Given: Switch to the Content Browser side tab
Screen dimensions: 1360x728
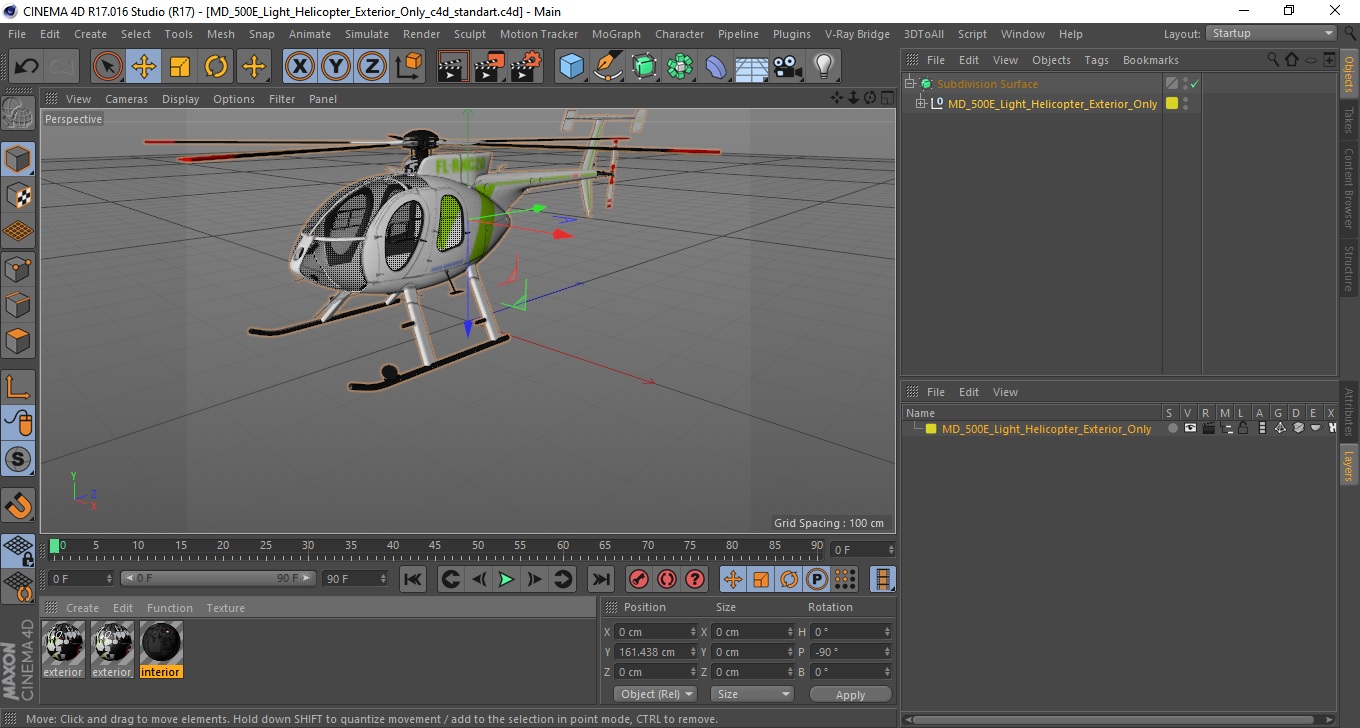Looking at the screenshot, I should [x=1349, y=188].
